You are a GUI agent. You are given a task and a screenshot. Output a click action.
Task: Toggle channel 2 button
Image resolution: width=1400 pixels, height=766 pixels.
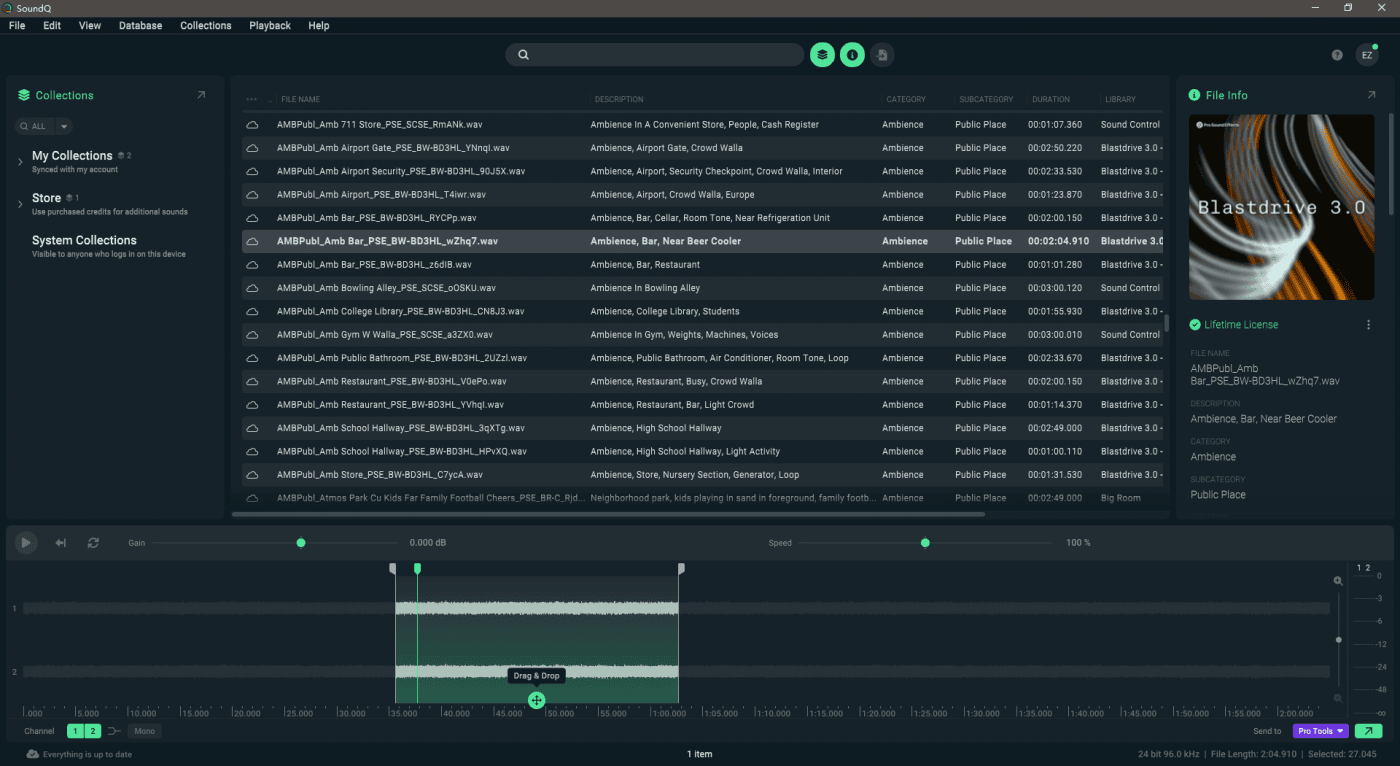tap(92, 731)
